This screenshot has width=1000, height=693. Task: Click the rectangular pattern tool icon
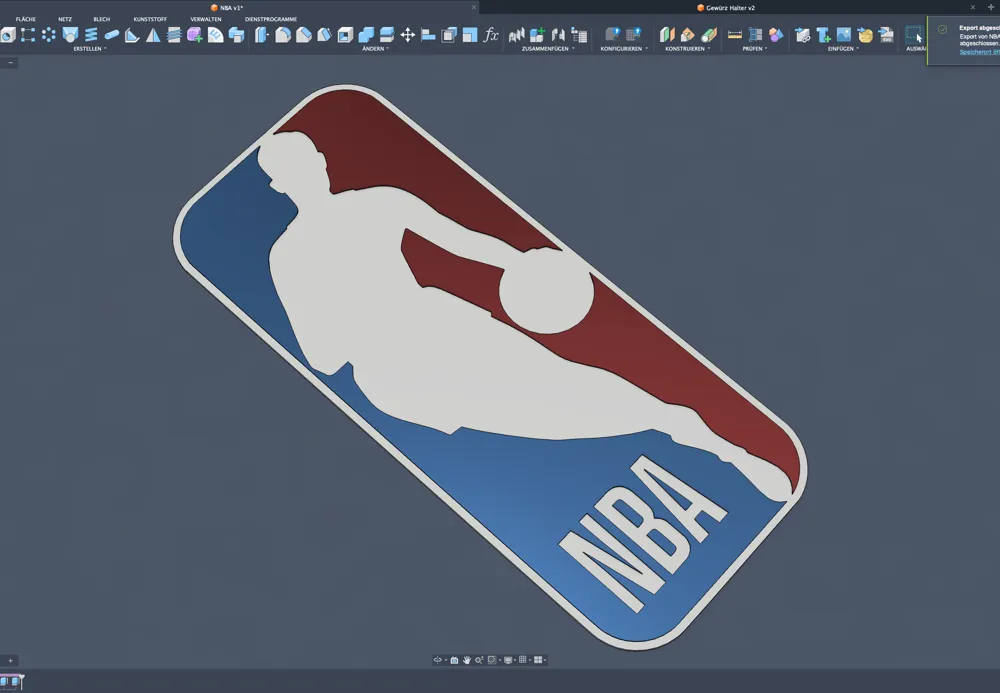point(28,34)
